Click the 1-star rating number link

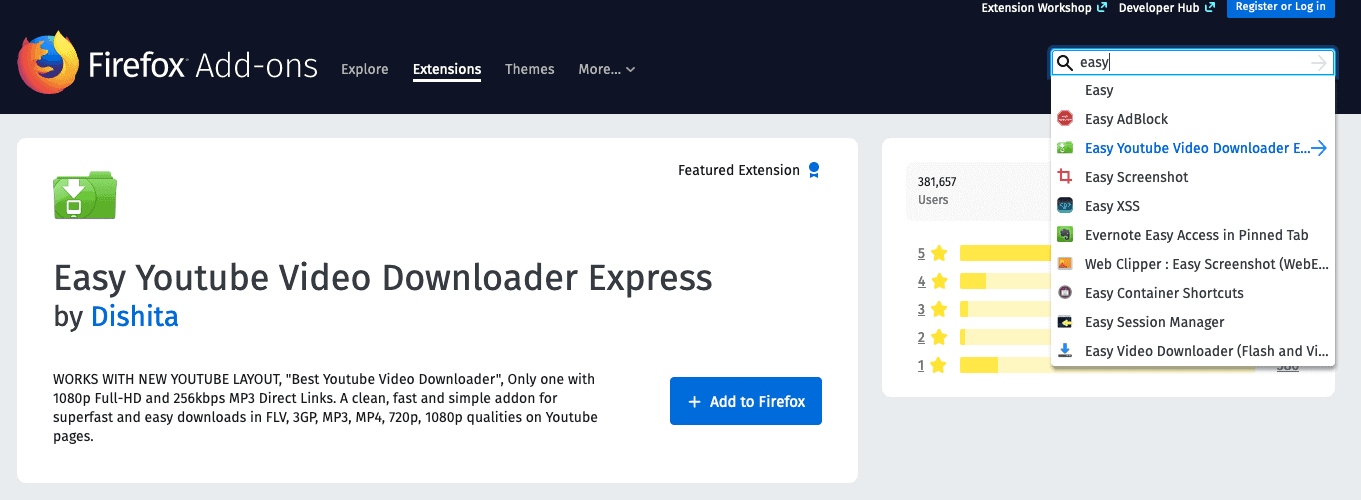point(921,365)
